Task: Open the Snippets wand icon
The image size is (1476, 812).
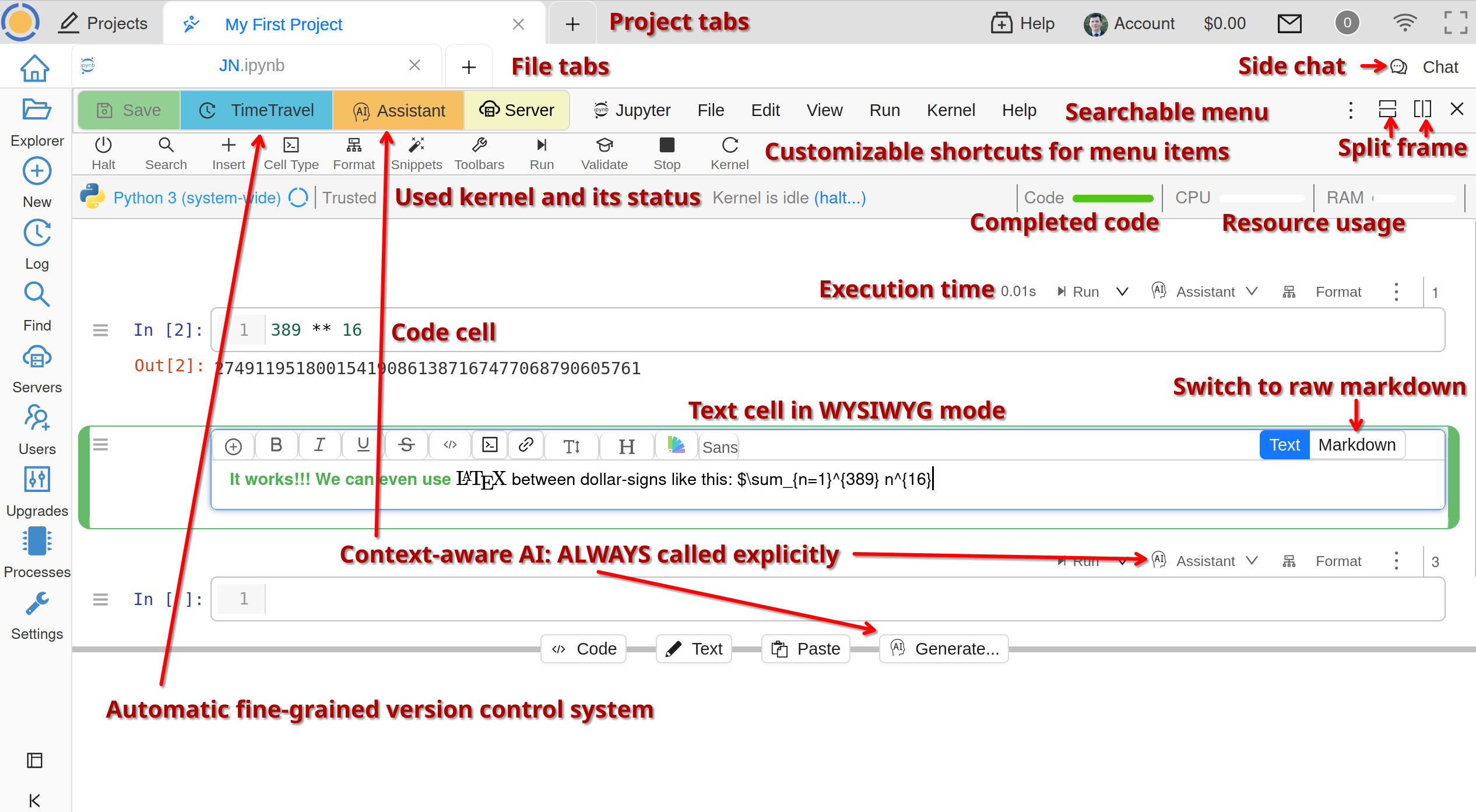Action: pos(416,146)
